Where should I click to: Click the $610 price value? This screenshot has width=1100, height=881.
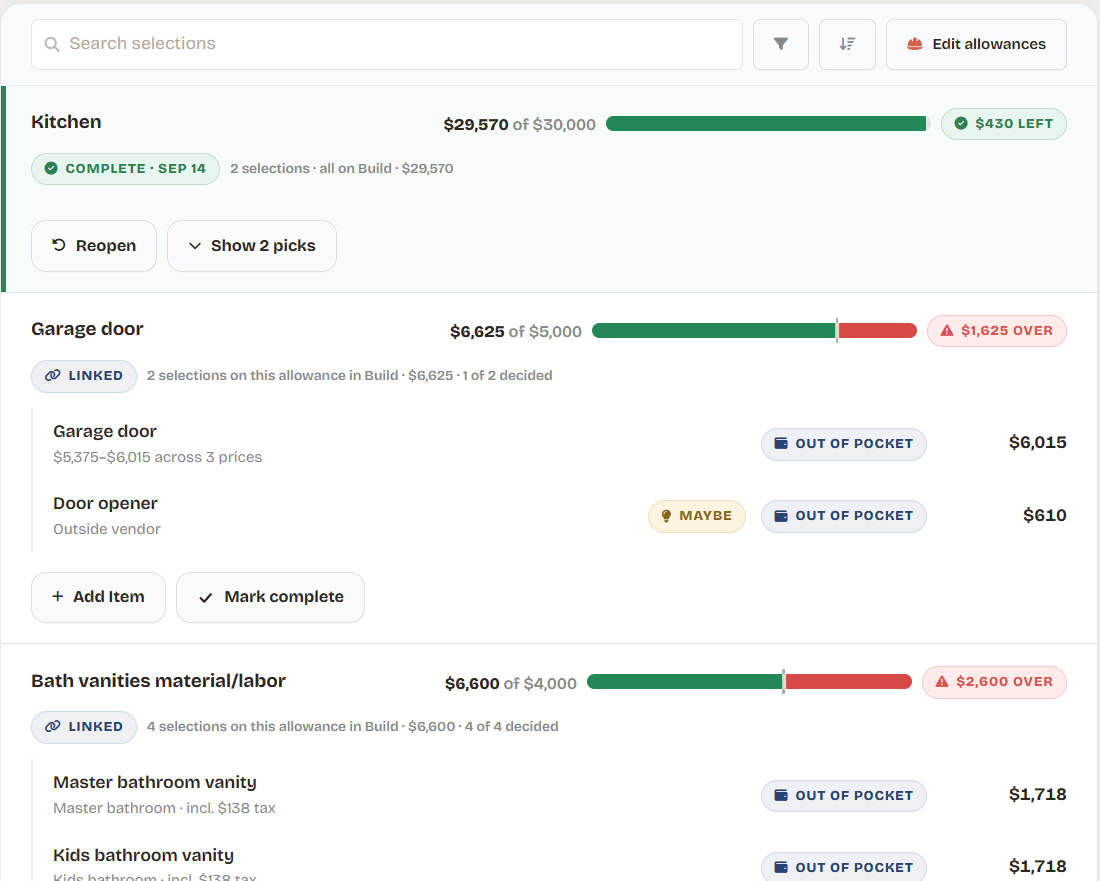(x=1045, y=516)
